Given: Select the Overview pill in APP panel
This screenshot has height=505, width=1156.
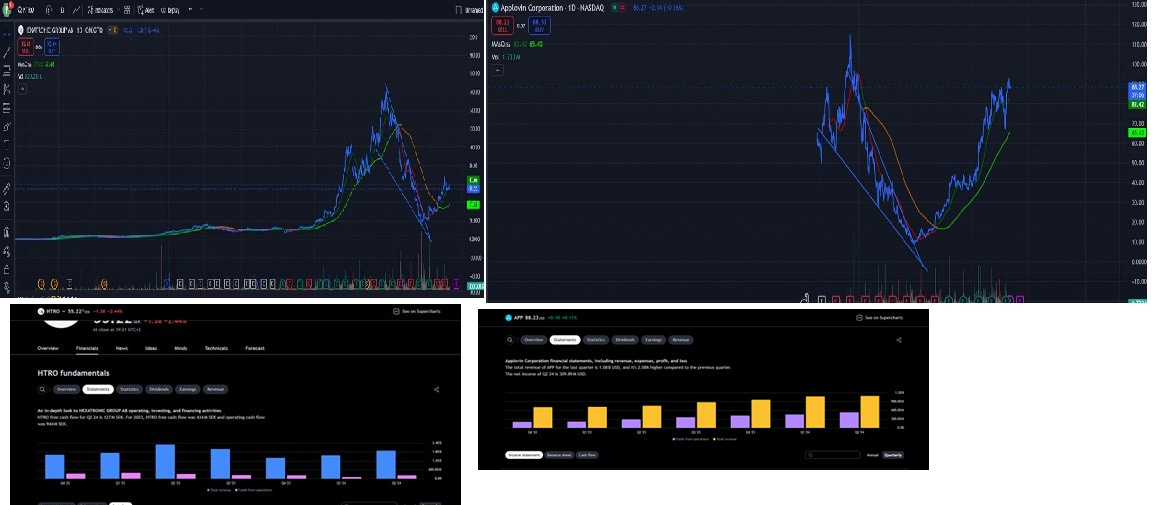Looking at the screenshot, I should click(534, 340).
